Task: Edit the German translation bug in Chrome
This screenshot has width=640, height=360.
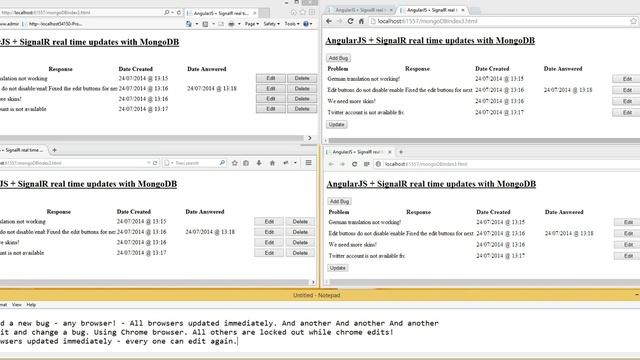Action: (x=627, y=79)
